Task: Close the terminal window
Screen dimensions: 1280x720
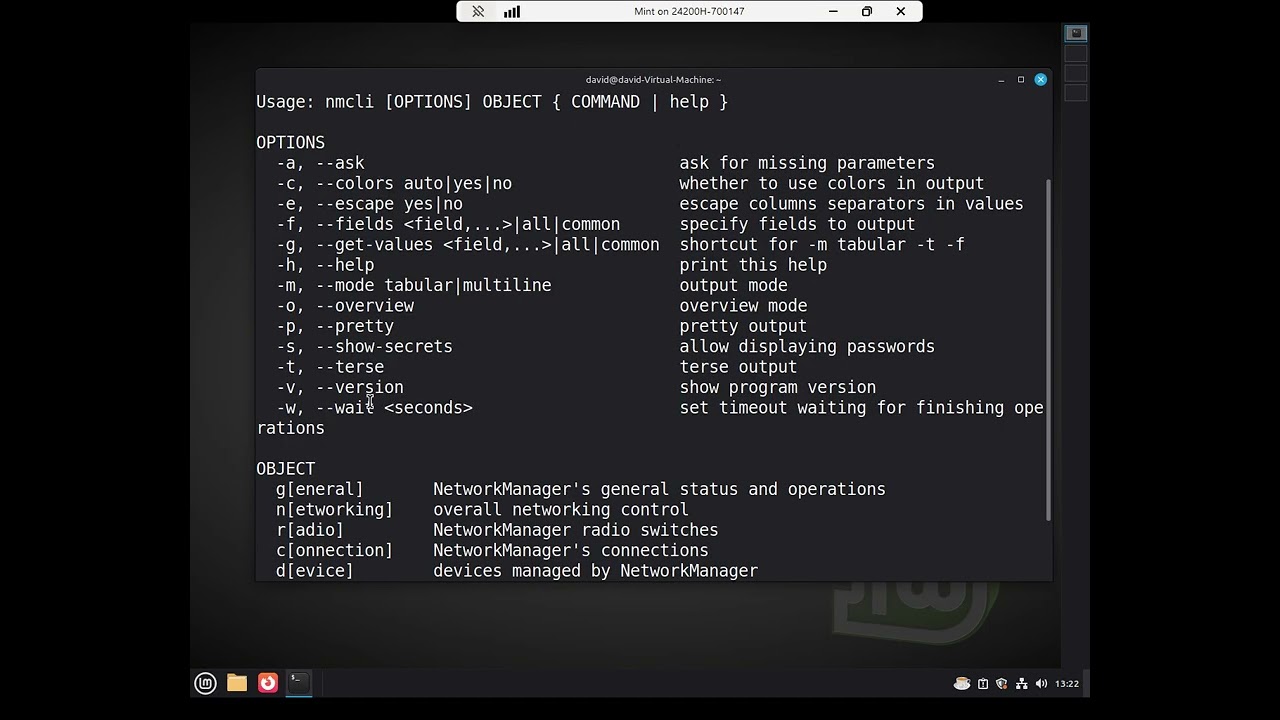Action: pos(1040,79)
